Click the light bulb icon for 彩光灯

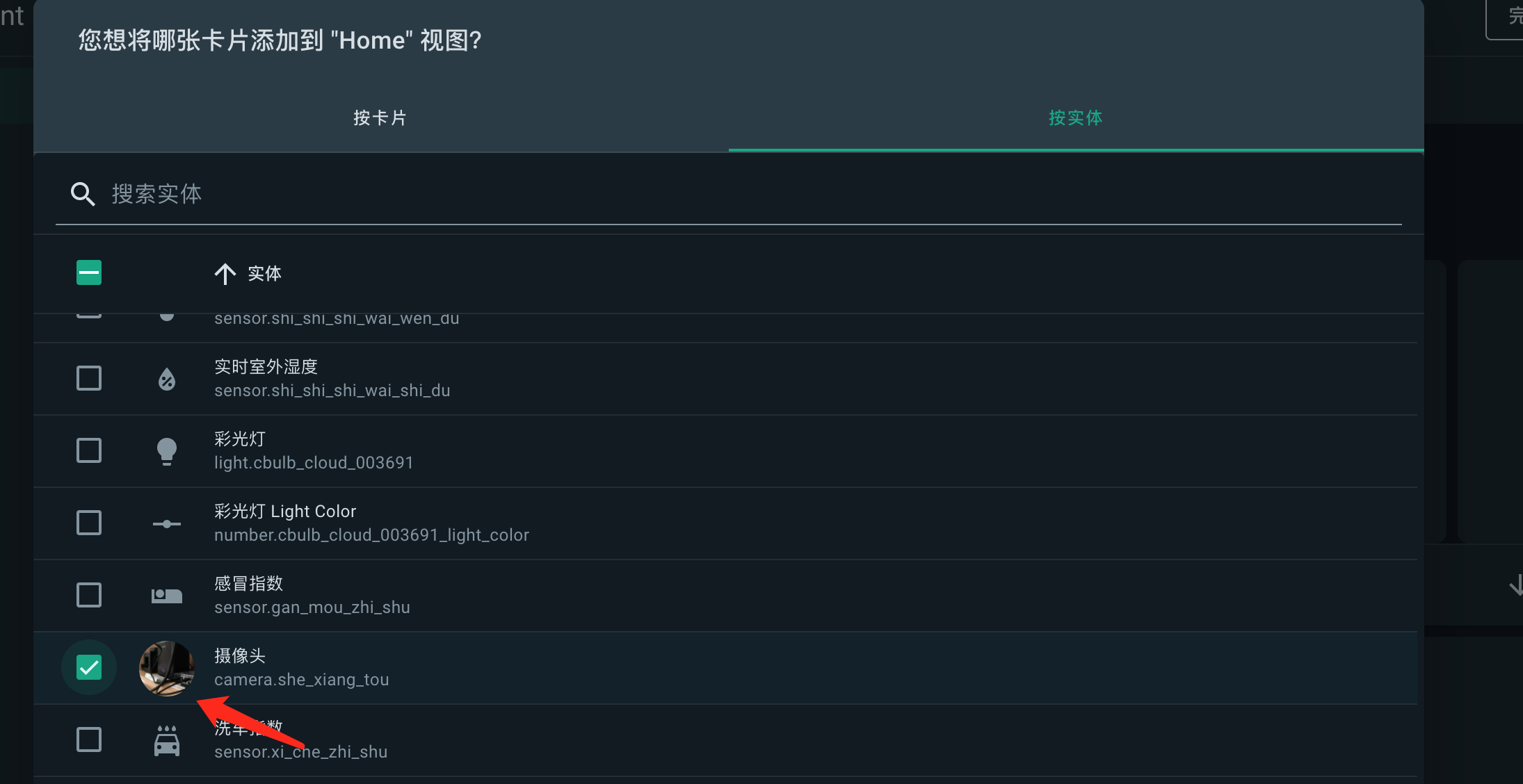tap(167, 451)
